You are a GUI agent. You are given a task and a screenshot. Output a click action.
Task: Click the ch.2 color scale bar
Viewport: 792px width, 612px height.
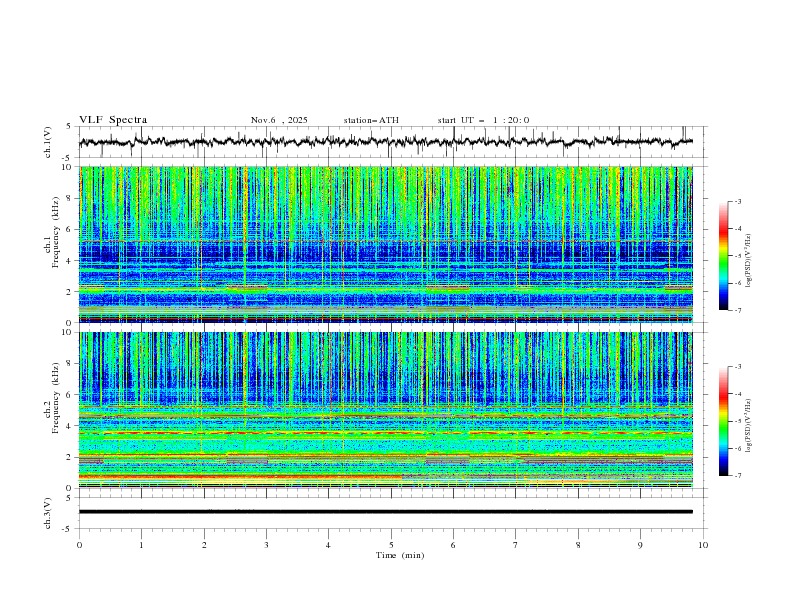(723, 421)
